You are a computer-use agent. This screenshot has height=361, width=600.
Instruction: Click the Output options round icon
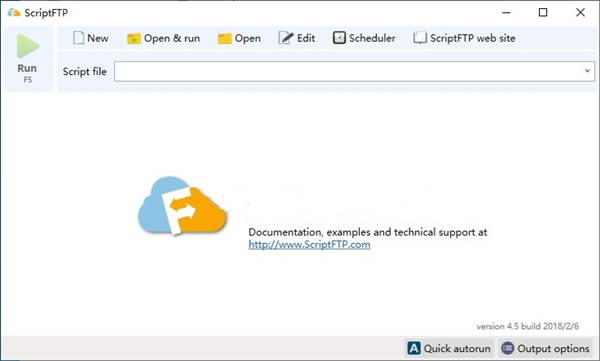coord(507,348)
